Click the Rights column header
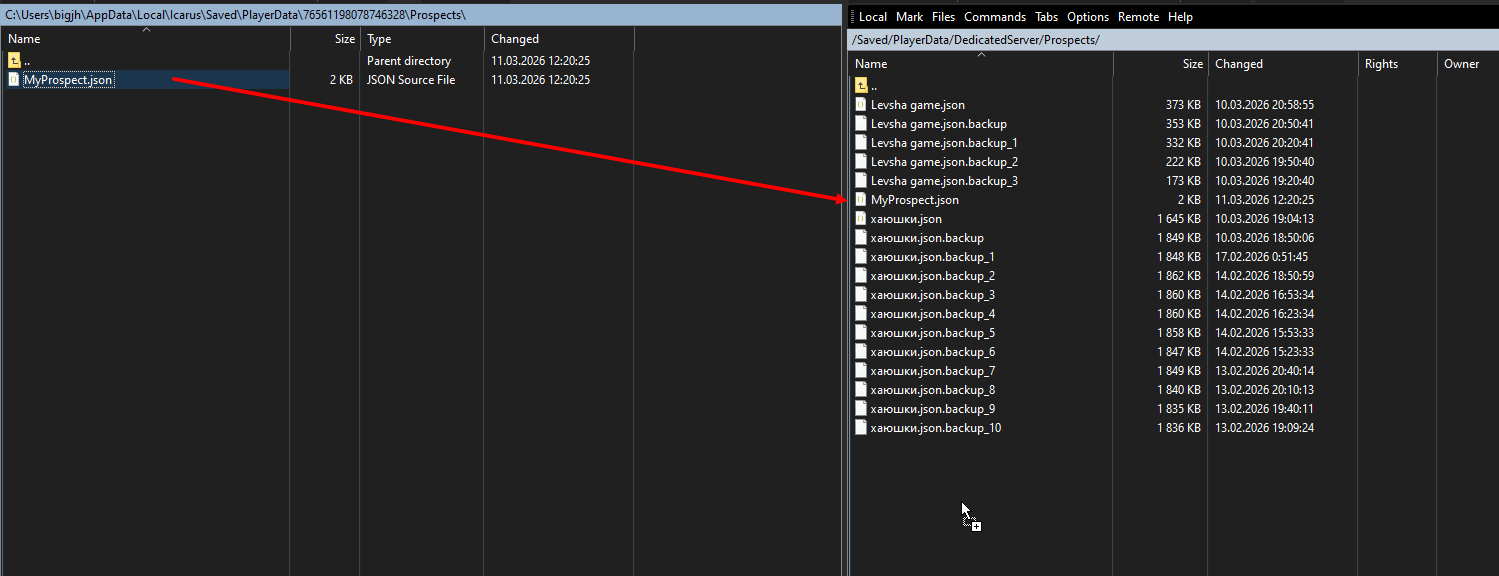Screen dimensions: 1499x576 point(1381,64)
